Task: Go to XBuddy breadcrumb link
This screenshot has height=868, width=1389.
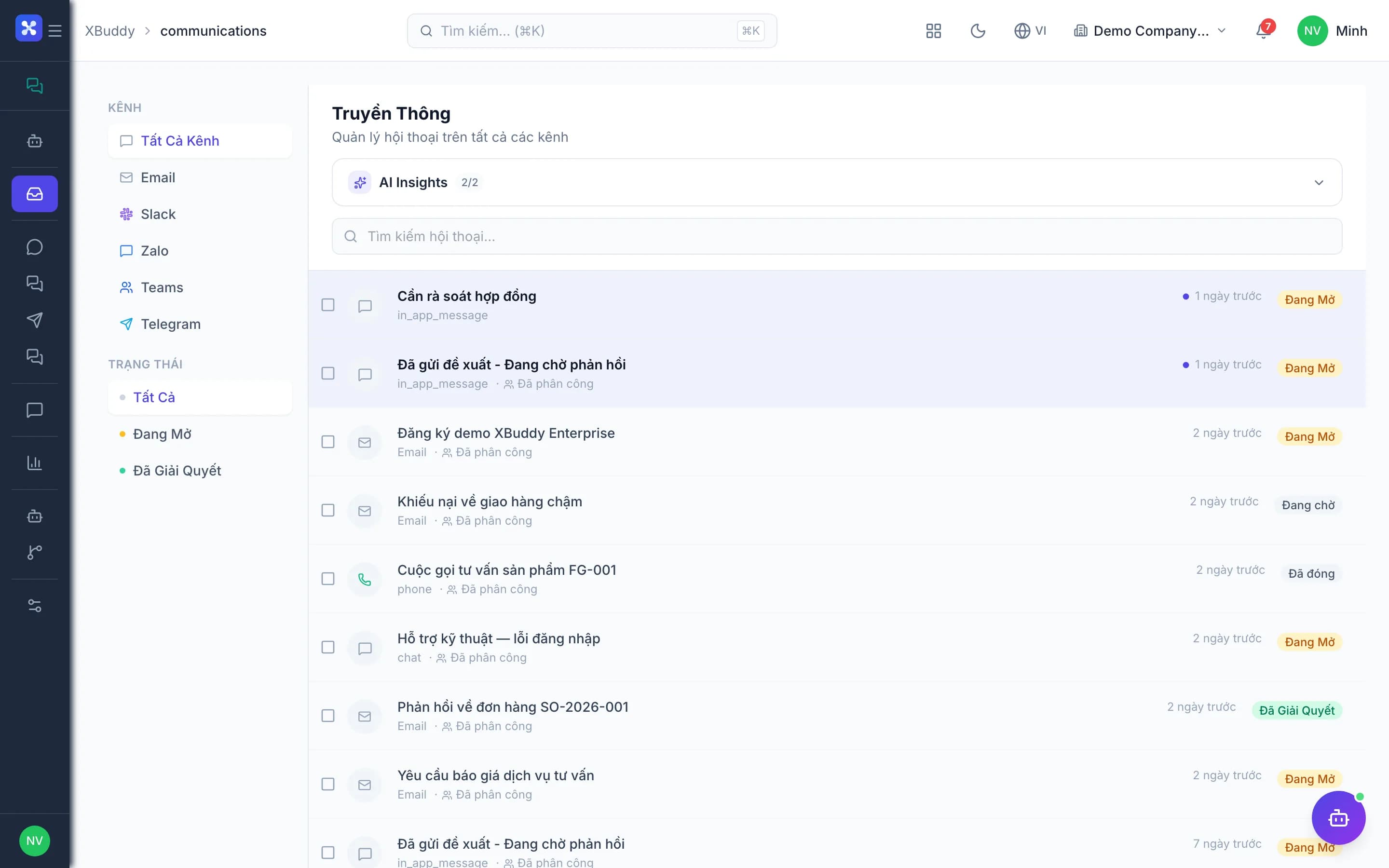Action: 109,30
